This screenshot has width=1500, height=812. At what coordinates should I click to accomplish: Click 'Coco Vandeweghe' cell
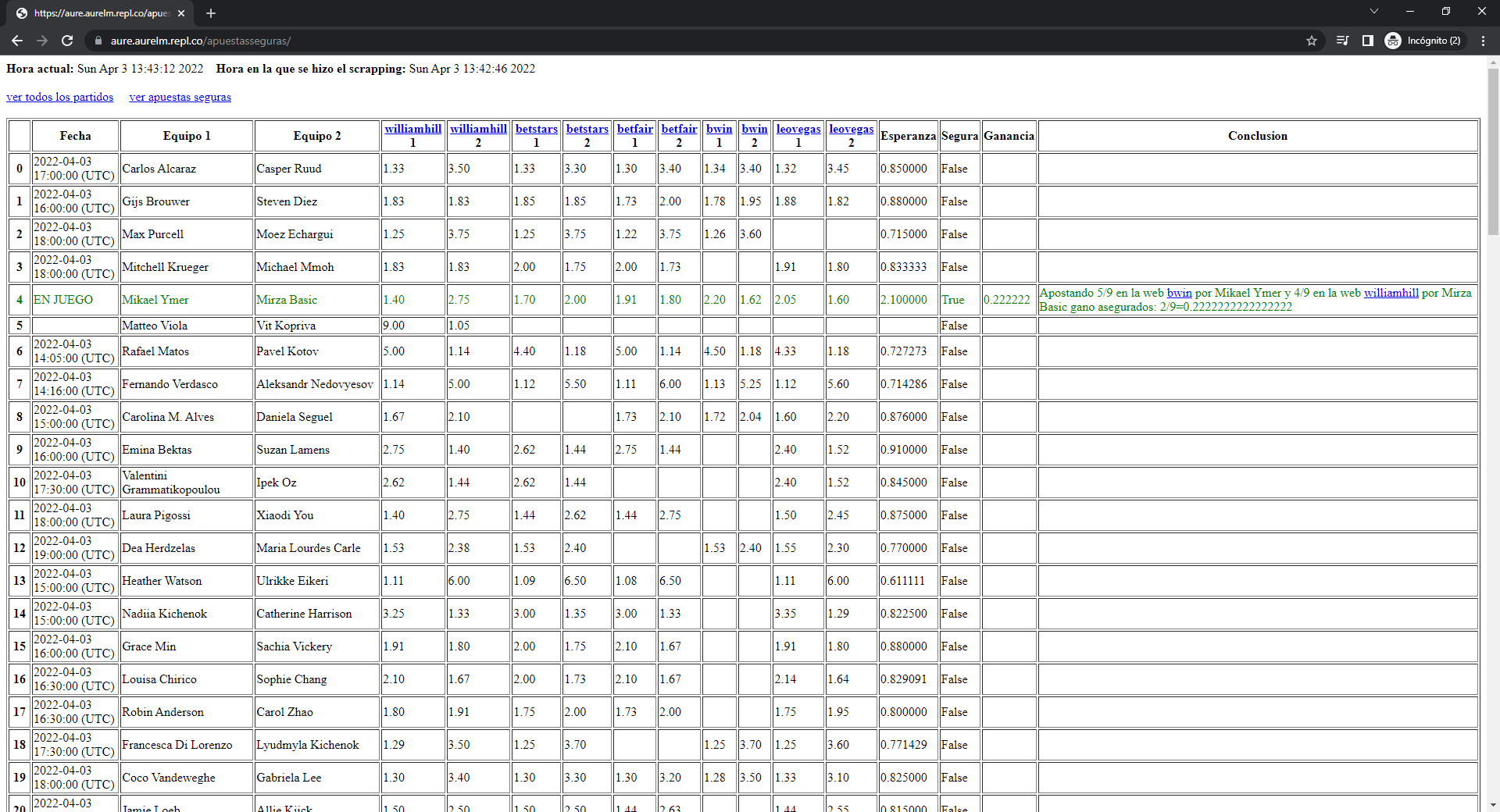[x=187, y=778]
